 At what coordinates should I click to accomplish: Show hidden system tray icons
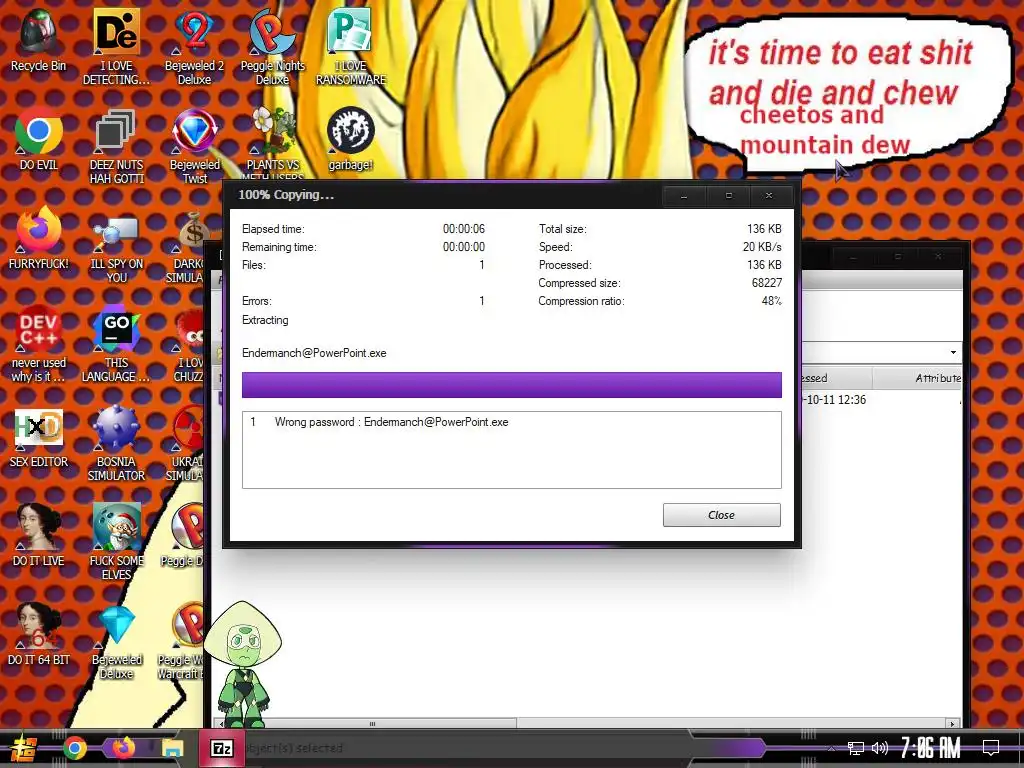pyautogui.click(x=831, y=748)
